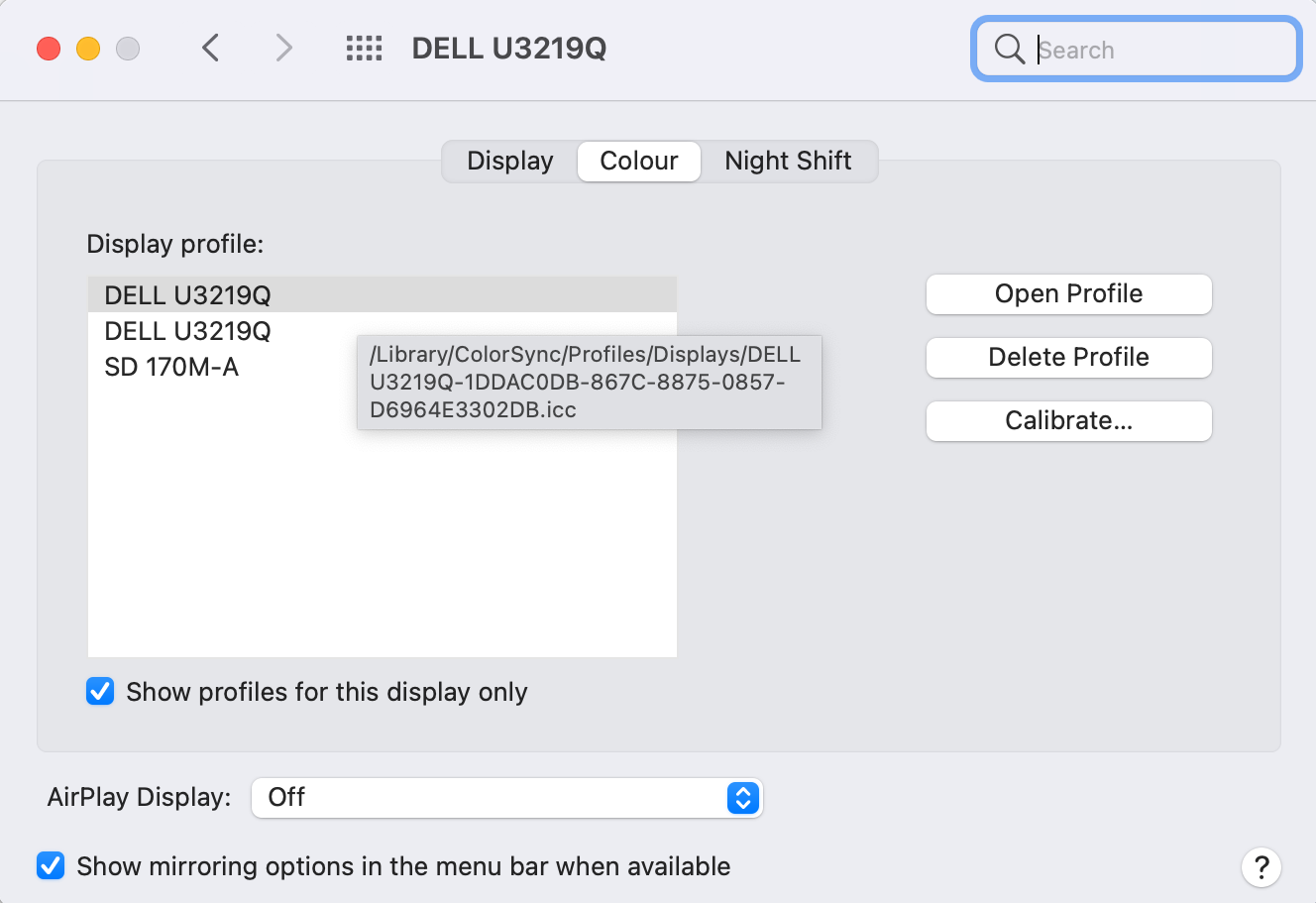Select the Colour tab
The height and width of the screenshot is (903, 1316).
point(639,161)
